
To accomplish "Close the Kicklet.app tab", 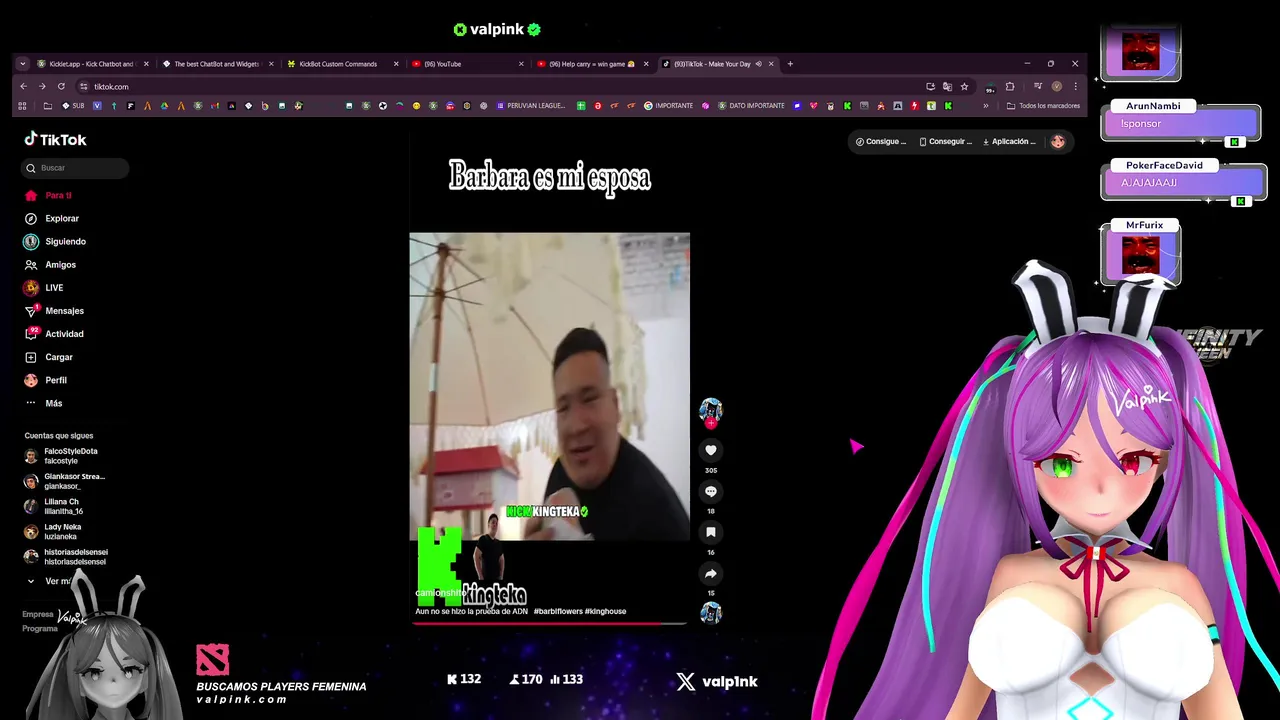I will pos(146,64).
